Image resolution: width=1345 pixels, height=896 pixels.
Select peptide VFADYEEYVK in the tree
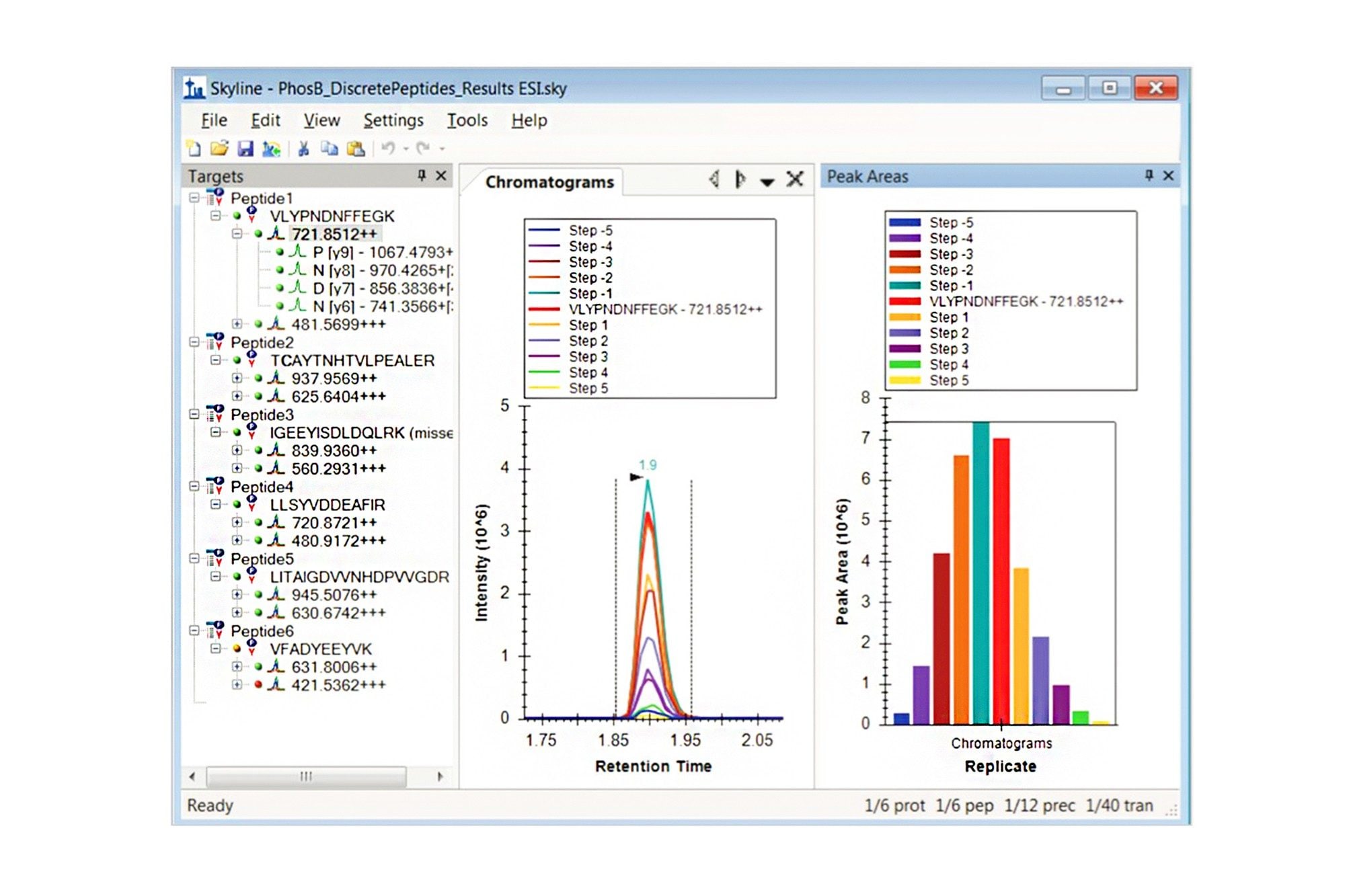tap(320, 649)
